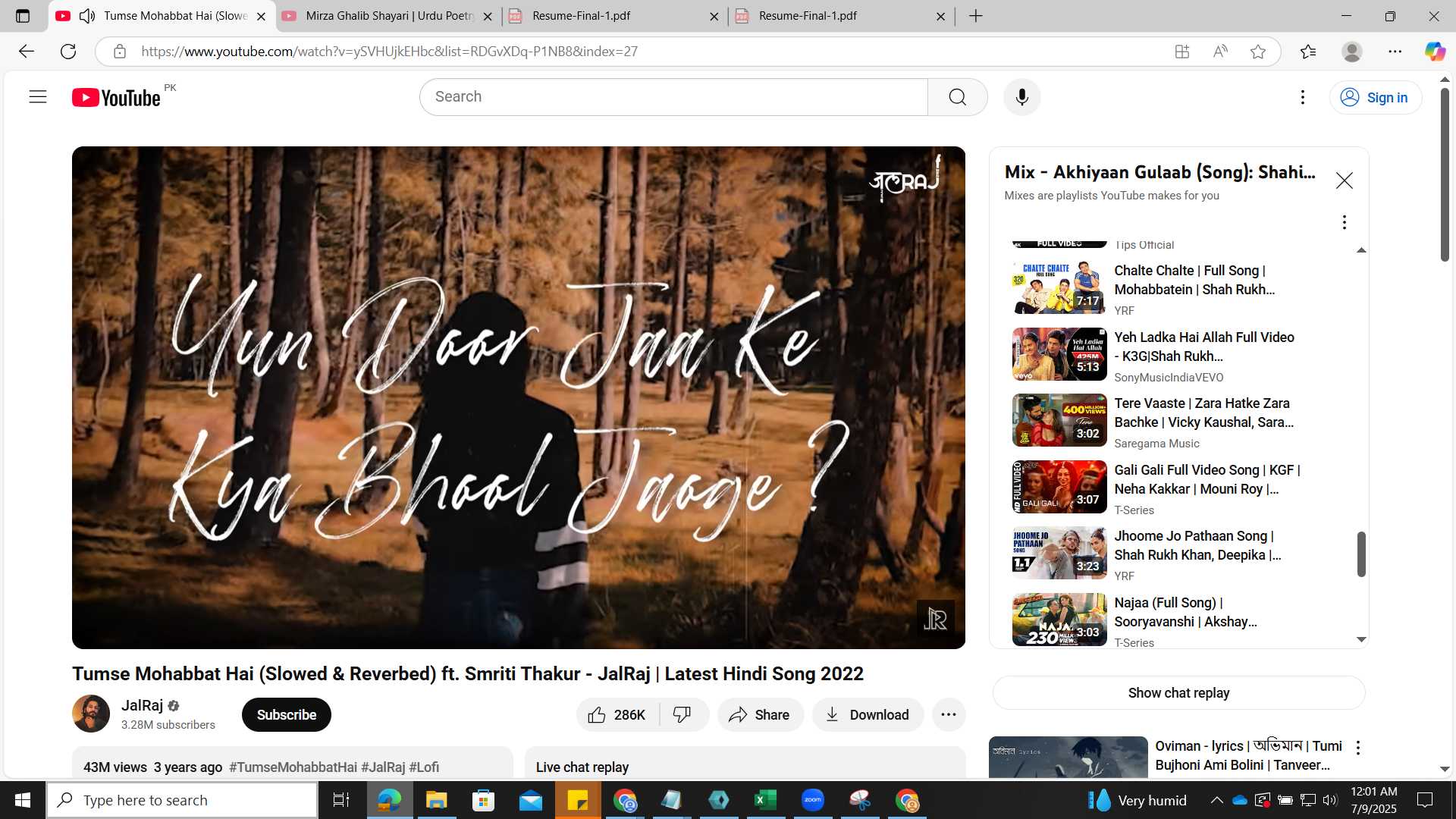Switch to Mirza Ghalib Shayari tab
1456x819 pixels.
click(389, 16)
